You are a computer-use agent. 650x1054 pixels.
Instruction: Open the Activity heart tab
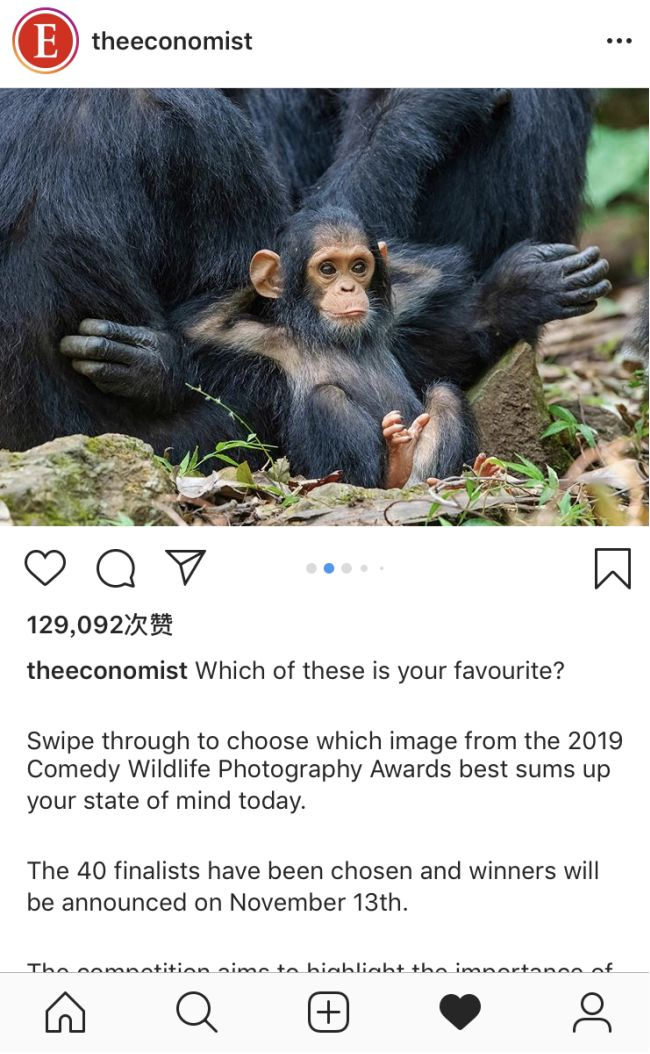tap(460, 1012)
